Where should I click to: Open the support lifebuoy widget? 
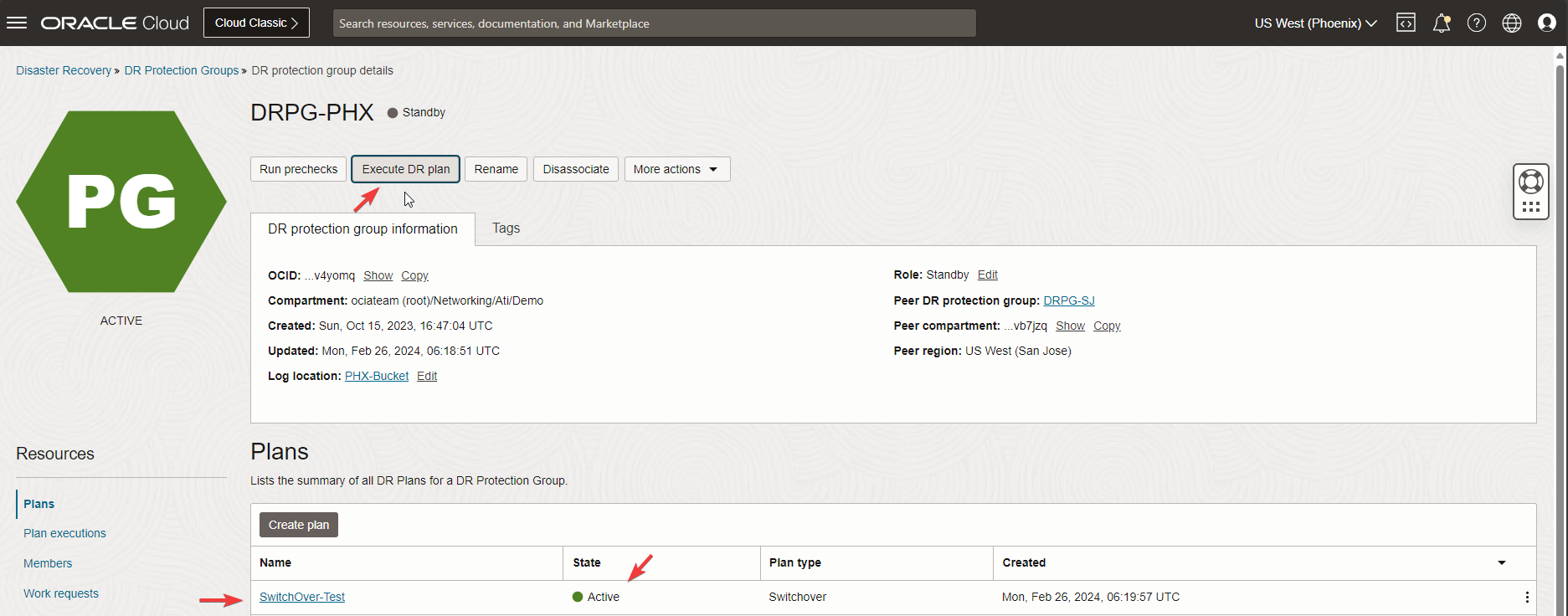[1531, 182]
